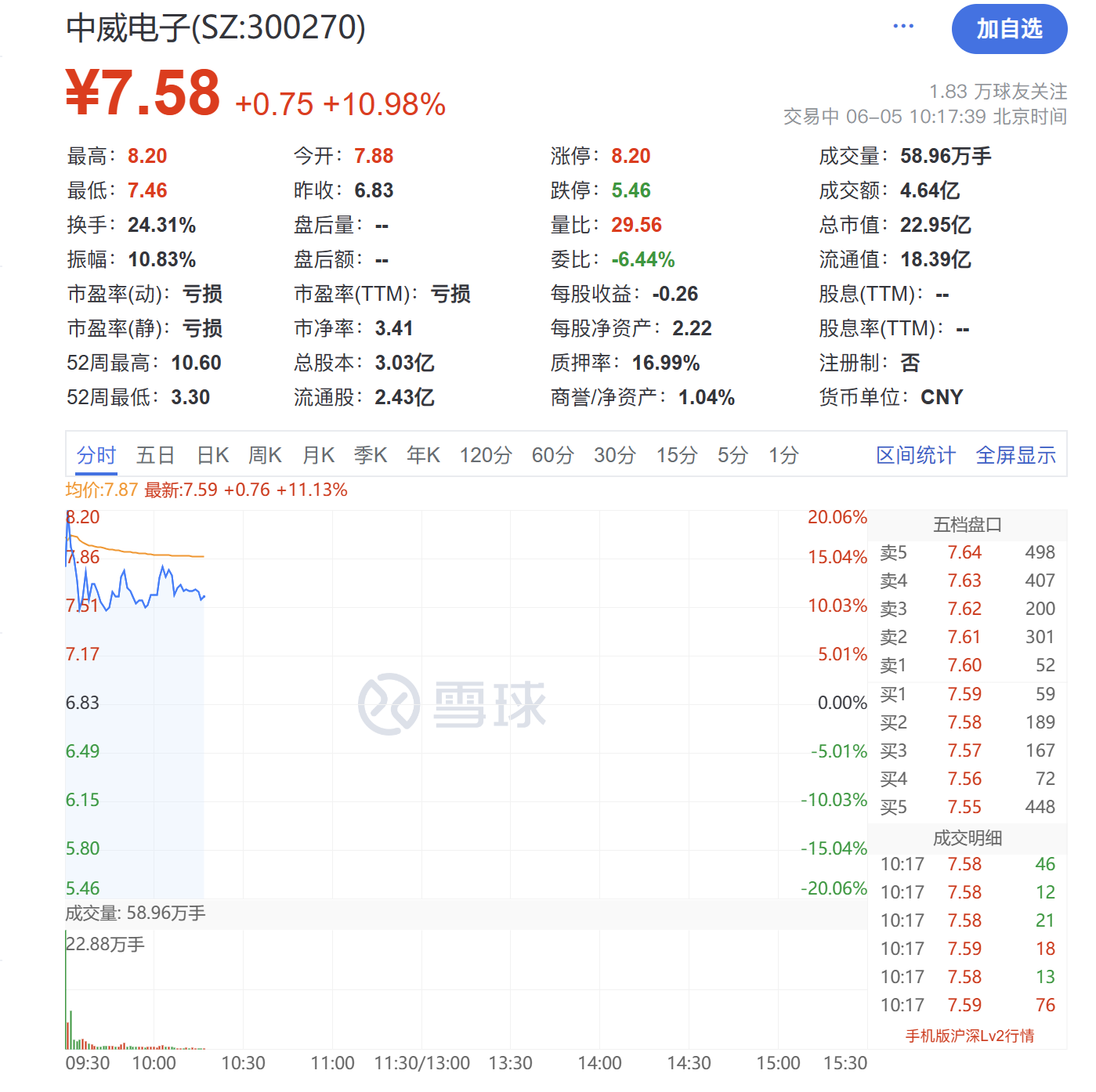Viewport: 1096px width, 1092px height.
Task: Click the 最低 7.46 value
Action: click(147, 190)
